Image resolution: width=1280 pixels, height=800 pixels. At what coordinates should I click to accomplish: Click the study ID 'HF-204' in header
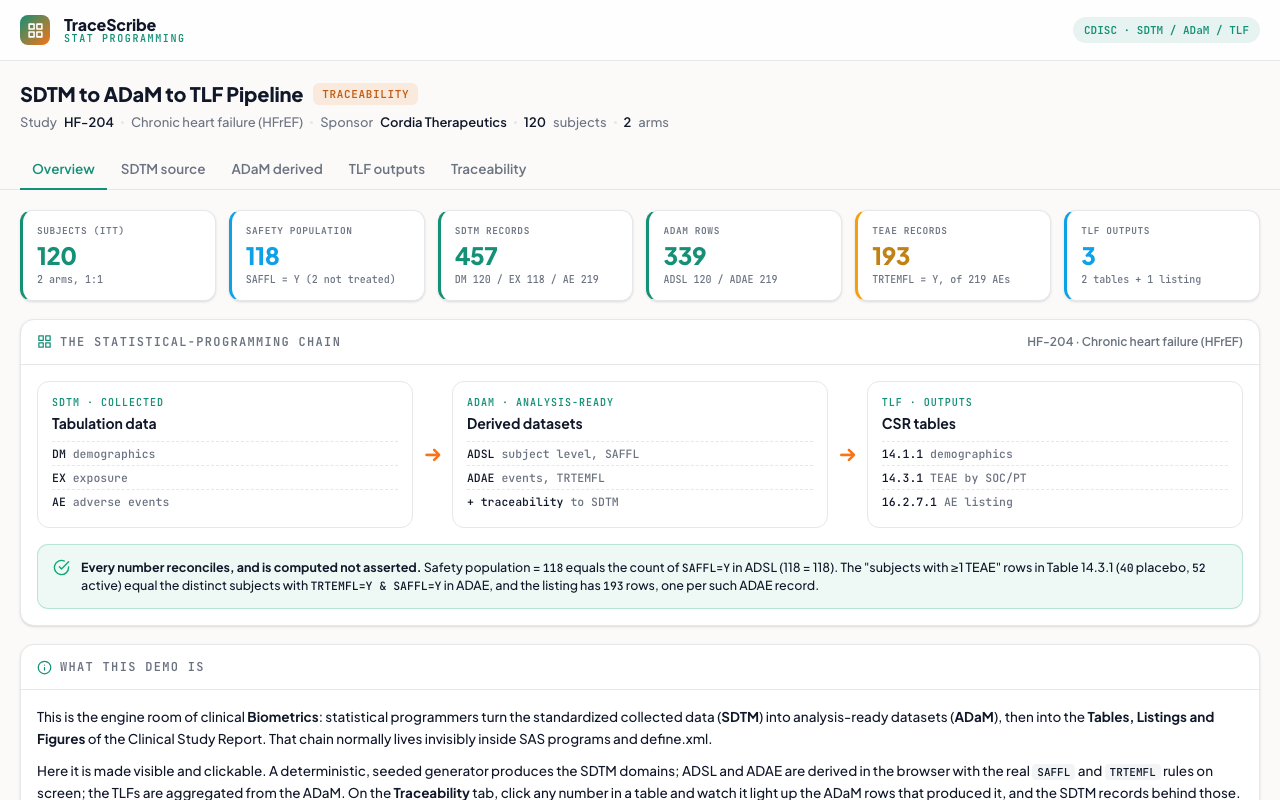(89, 123)
